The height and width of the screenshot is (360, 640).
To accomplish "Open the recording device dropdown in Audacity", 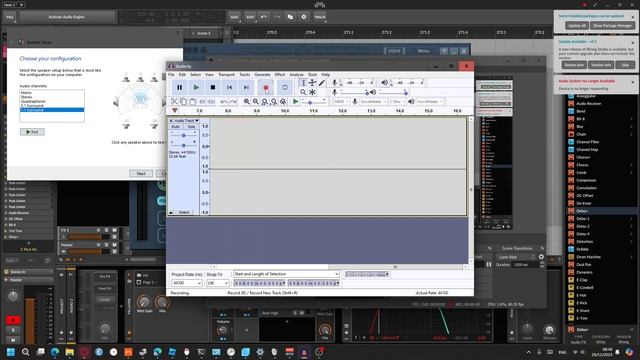I will pos(373,102).
